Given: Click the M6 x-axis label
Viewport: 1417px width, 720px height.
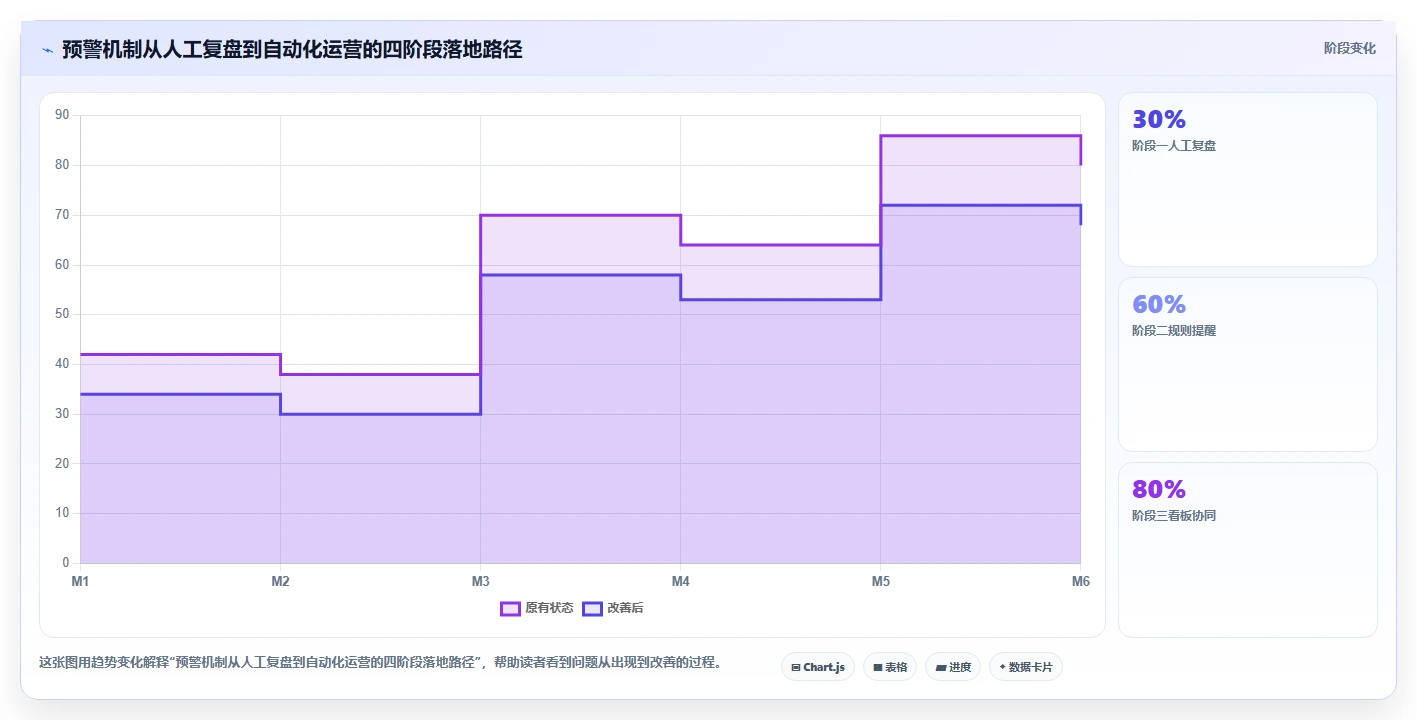Looking at the screenshot, I should (x=1080, y=581).
